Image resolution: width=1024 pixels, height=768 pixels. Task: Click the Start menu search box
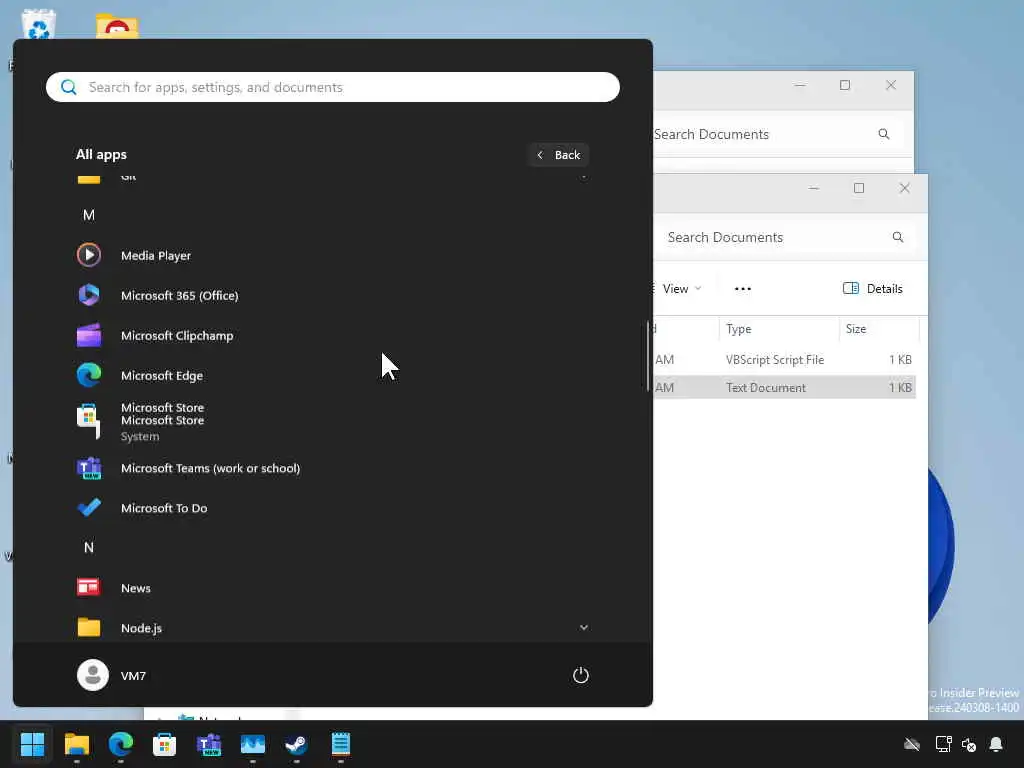pos(332,87)
